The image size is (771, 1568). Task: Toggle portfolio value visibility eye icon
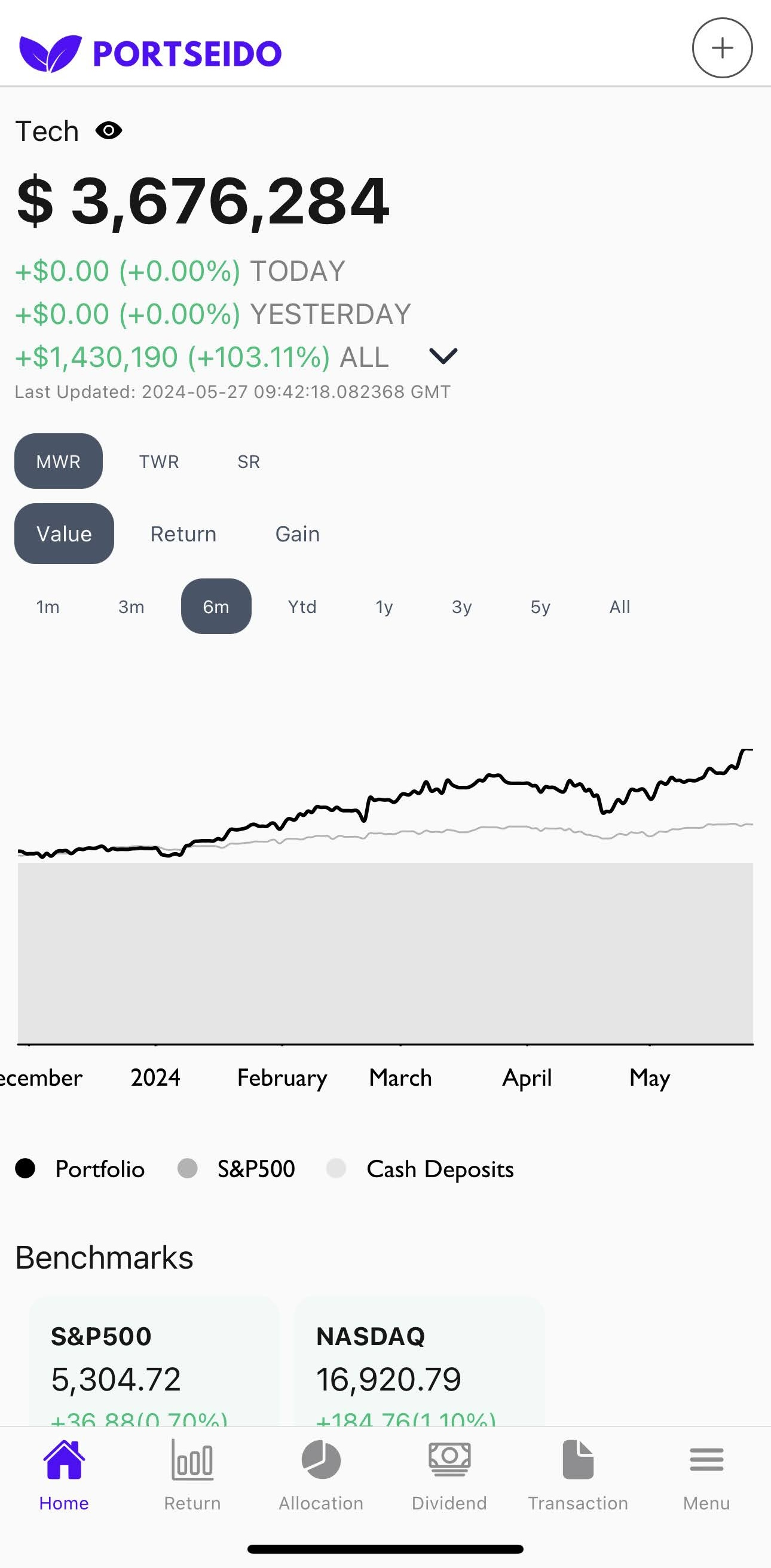point(109,131)
